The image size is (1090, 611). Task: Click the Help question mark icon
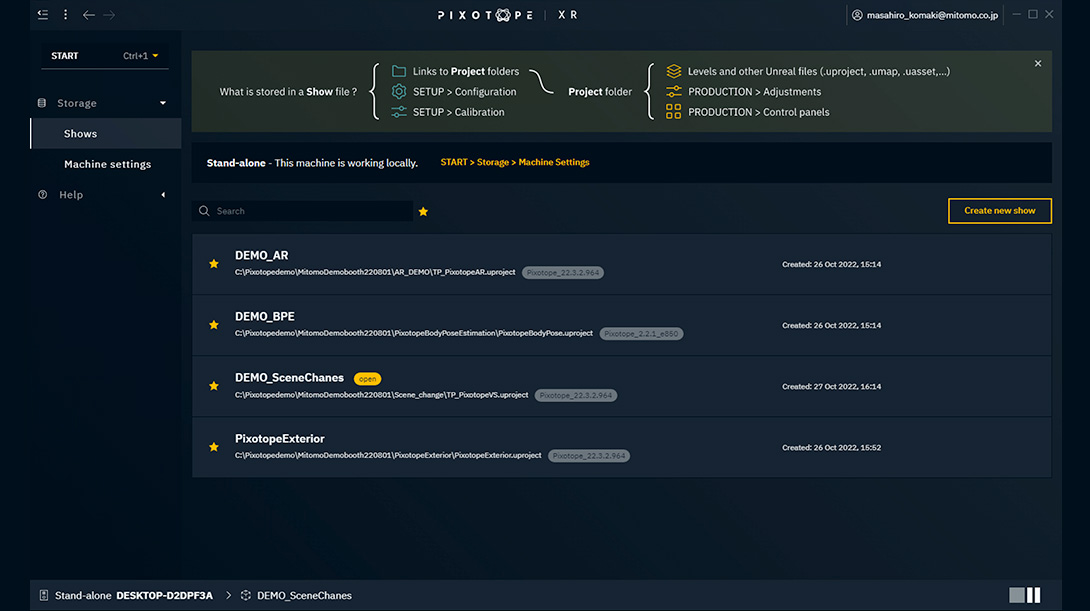42,195
